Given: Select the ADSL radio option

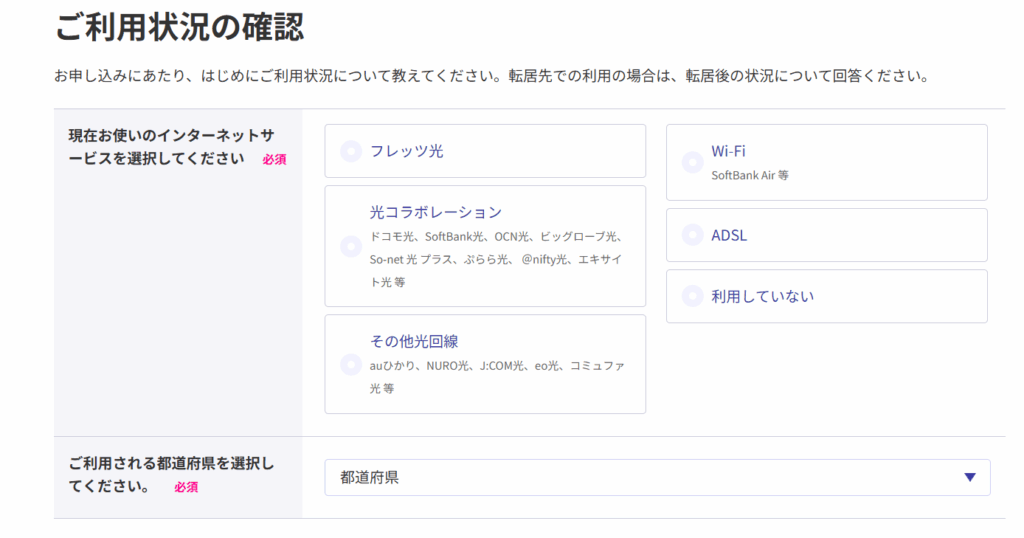Looking at the screenshot, I should point(692,235).
